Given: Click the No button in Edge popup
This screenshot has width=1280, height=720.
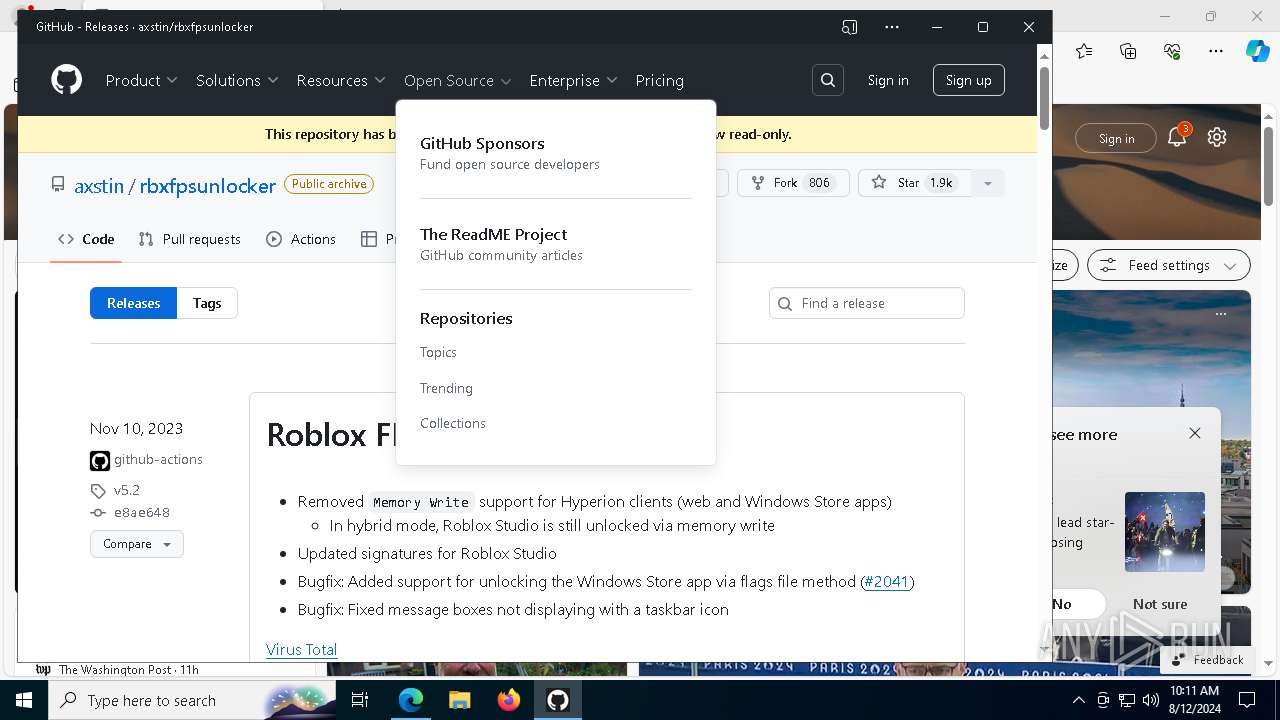Looking at the screenshot, I should point(1062,604).
